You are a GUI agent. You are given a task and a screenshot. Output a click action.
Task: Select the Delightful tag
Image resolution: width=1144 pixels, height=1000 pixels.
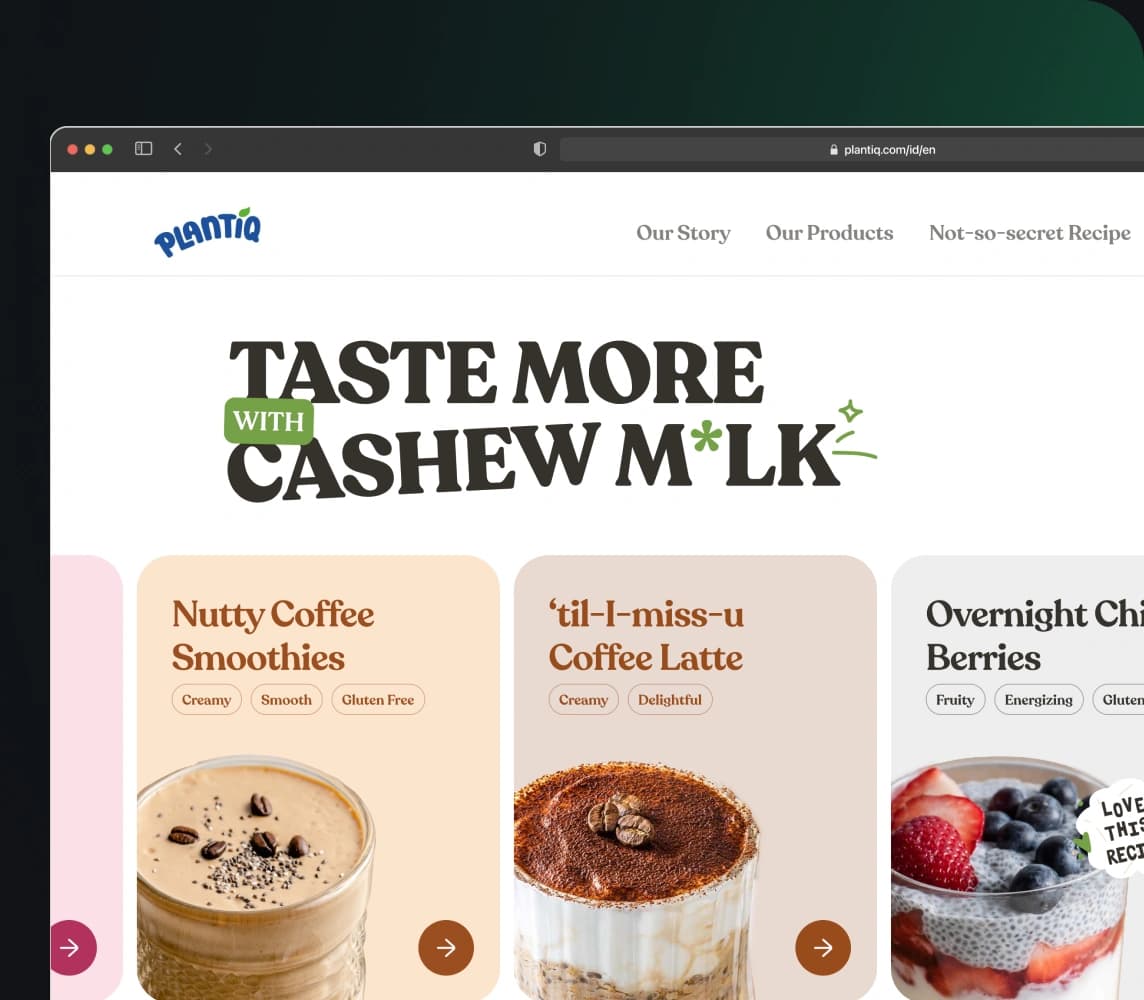[670, 699]
